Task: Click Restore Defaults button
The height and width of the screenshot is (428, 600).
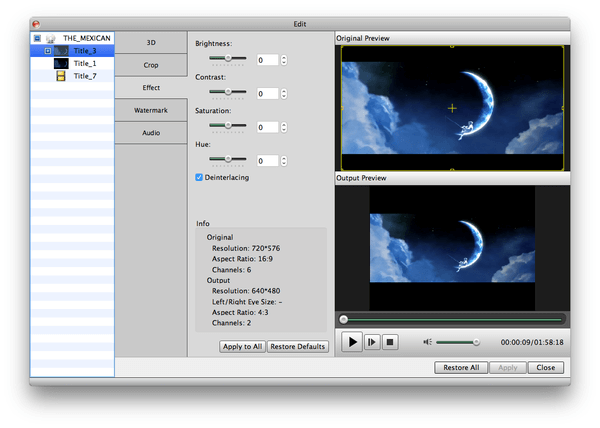Action: [297, 347]
